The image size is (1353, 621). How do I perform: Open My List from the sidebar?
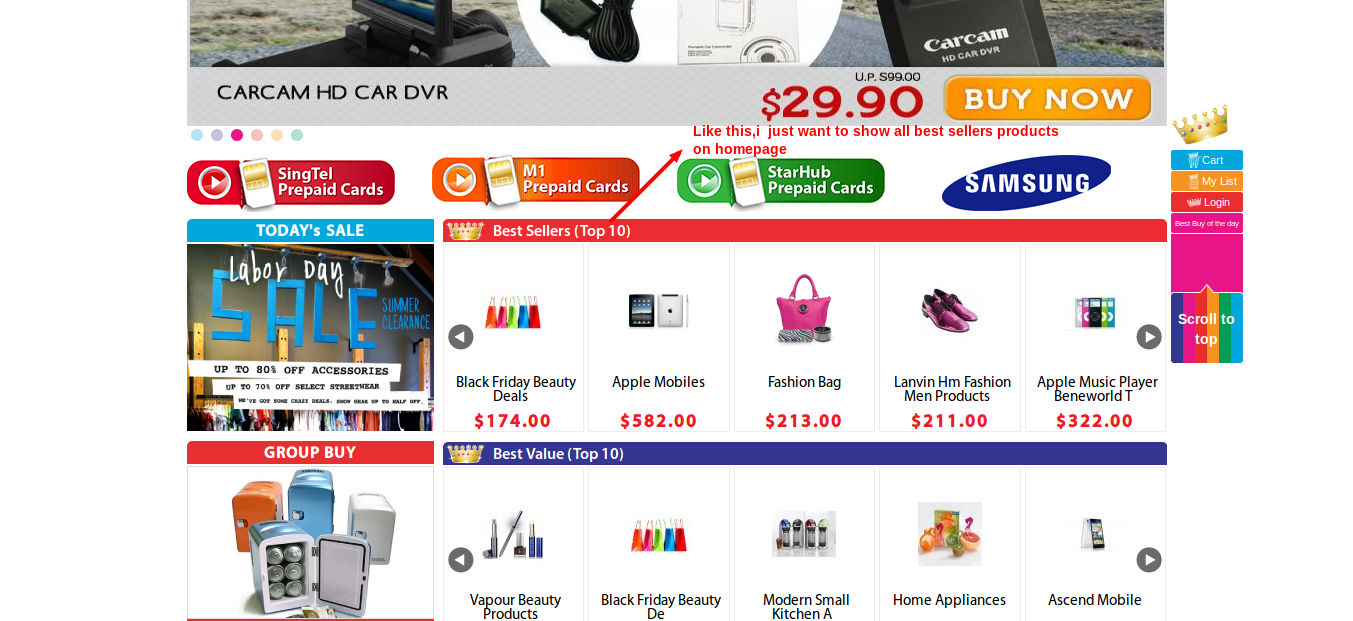pyautogui.click(x=1207, y=181)
